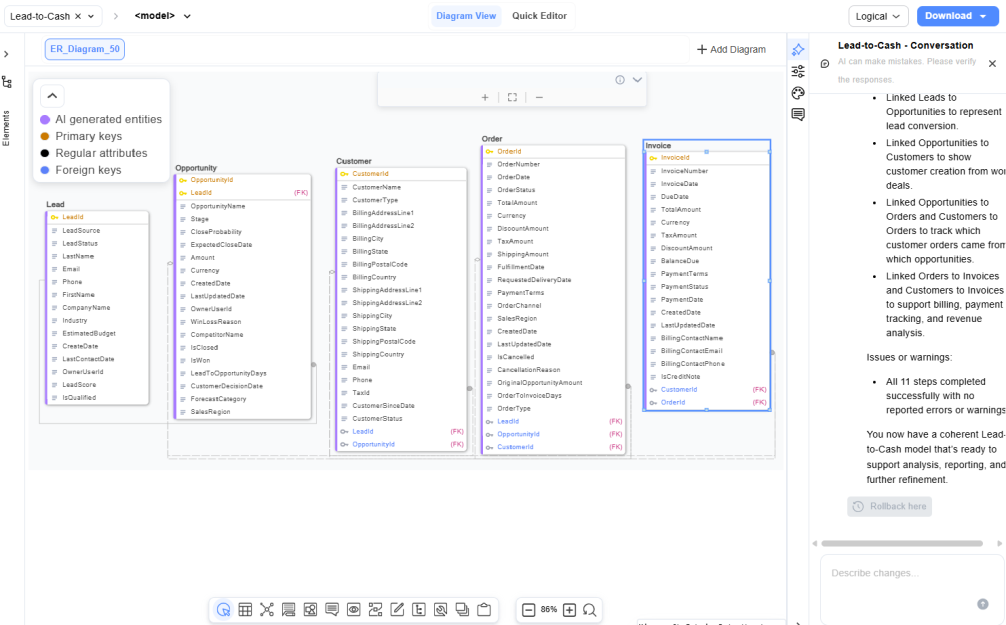Click the vertical Elements sidebar label
This screenshot has height=625, width=1006.
pos(6,128)
